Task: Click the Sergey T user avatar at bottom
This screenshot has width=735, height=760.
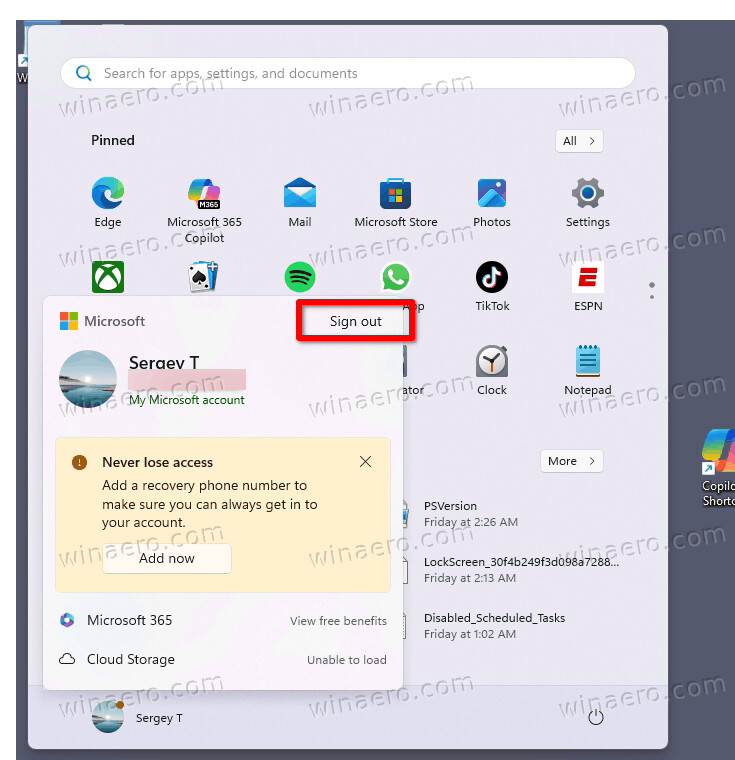Action: tap(108, 717)
